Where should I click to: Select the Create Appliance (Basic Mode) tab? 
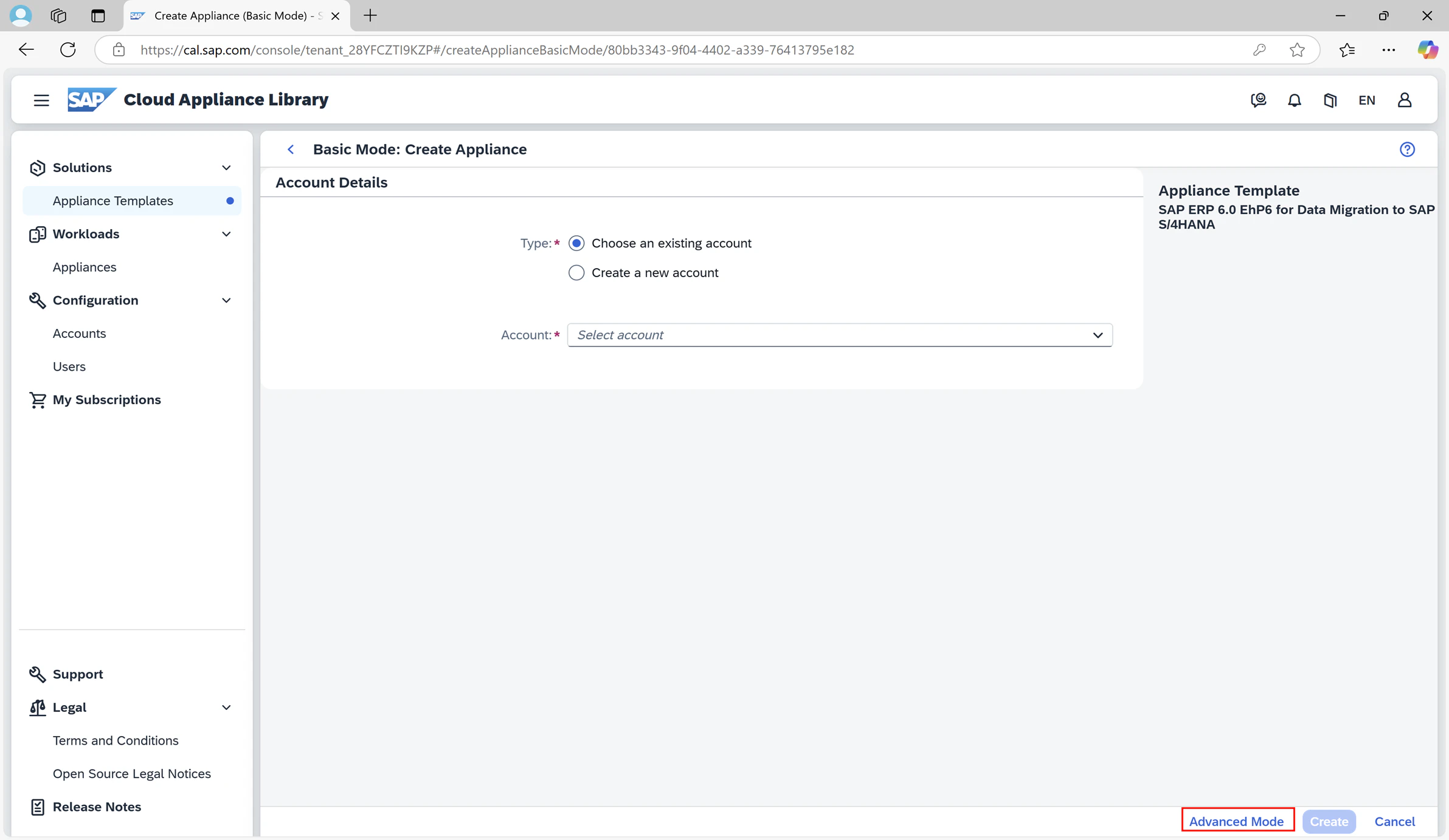pos(237,16)
